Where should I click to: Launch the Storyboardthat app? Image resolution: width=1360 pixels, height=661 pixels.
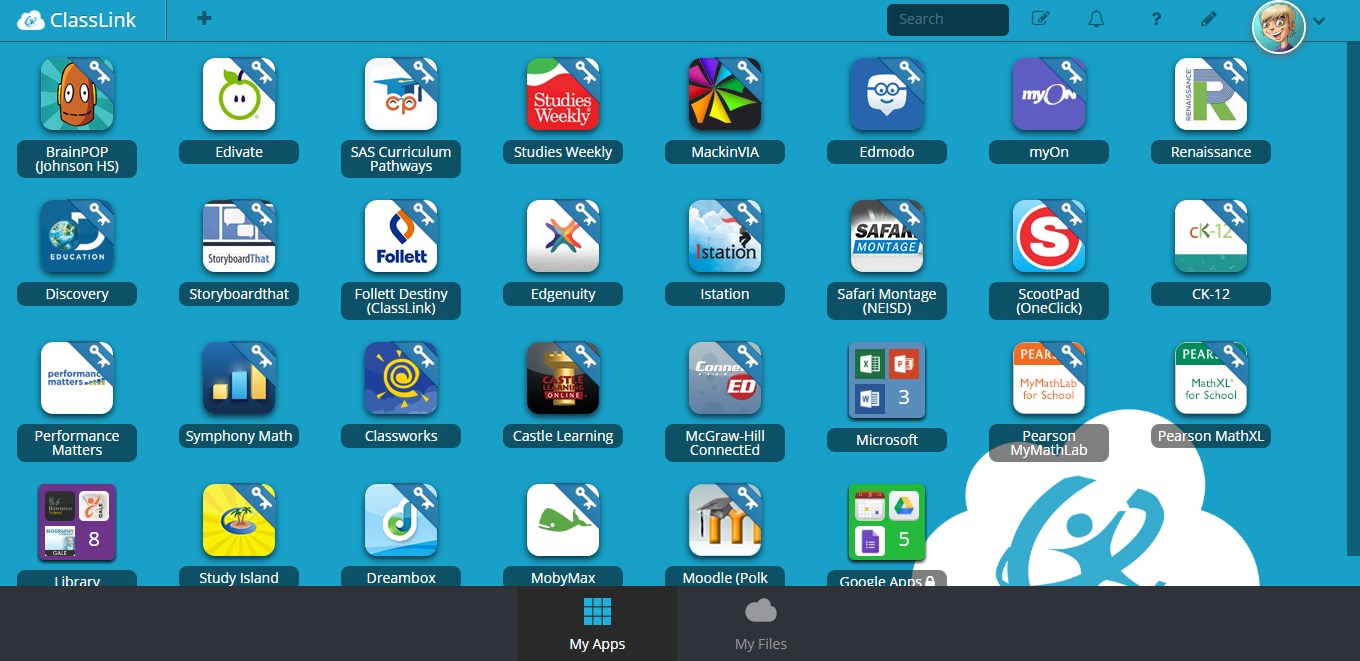point(239,236)
